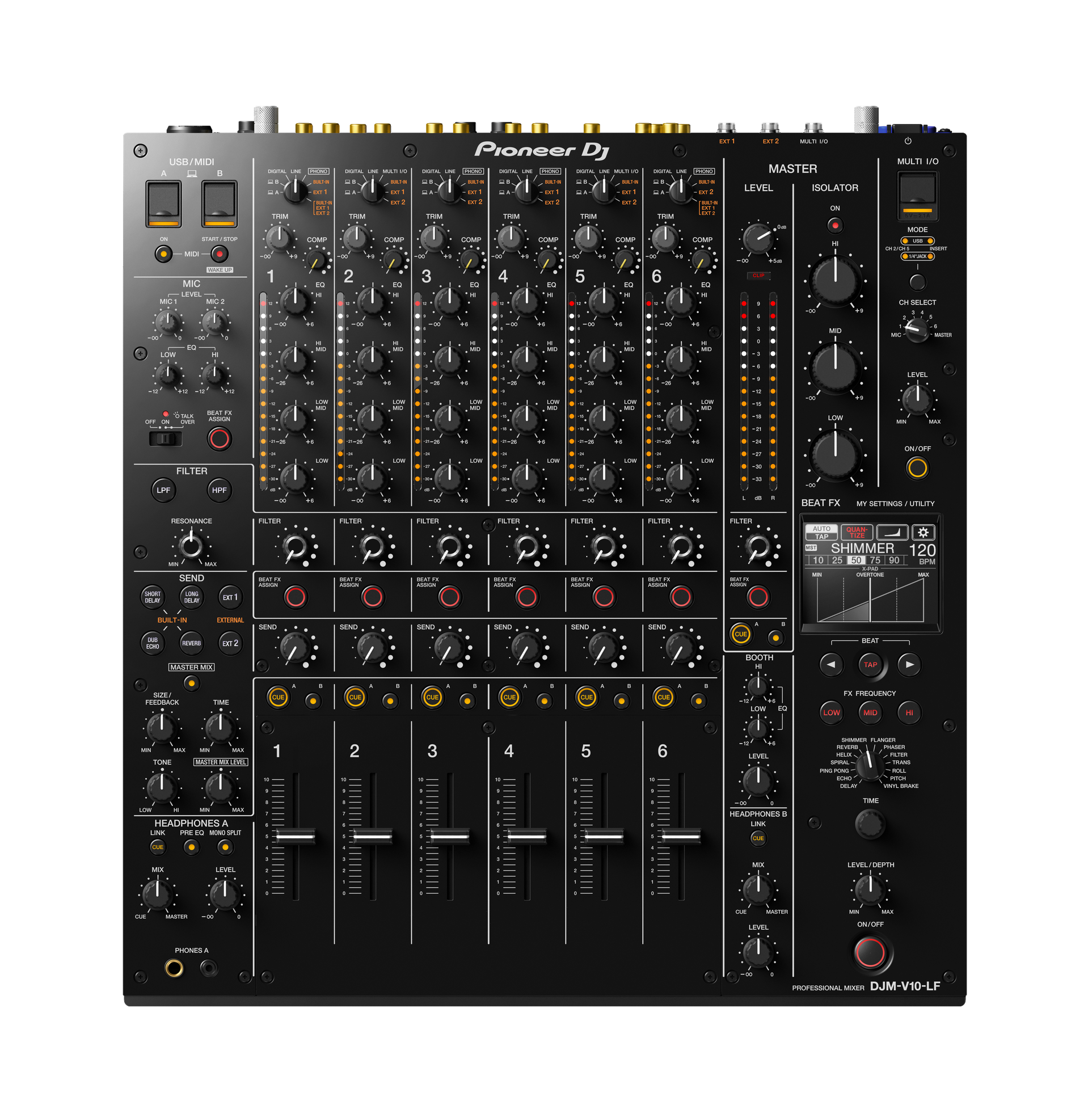The height and width of the screenshot is (1114, 1092).
Task: Toggle the large Beat FX ON/OFF button
Action: click(870, 952)
